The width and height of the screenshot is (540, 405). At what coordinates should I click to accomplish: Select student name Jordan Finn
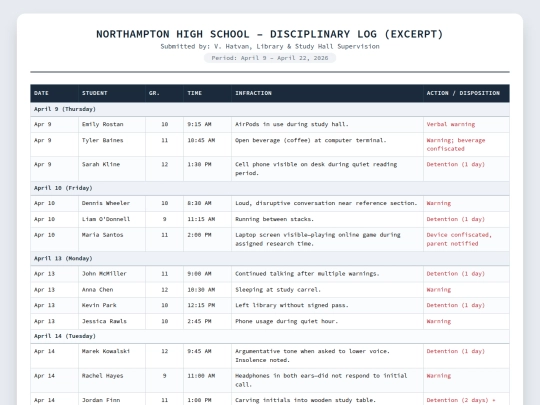tap(101, 400)
